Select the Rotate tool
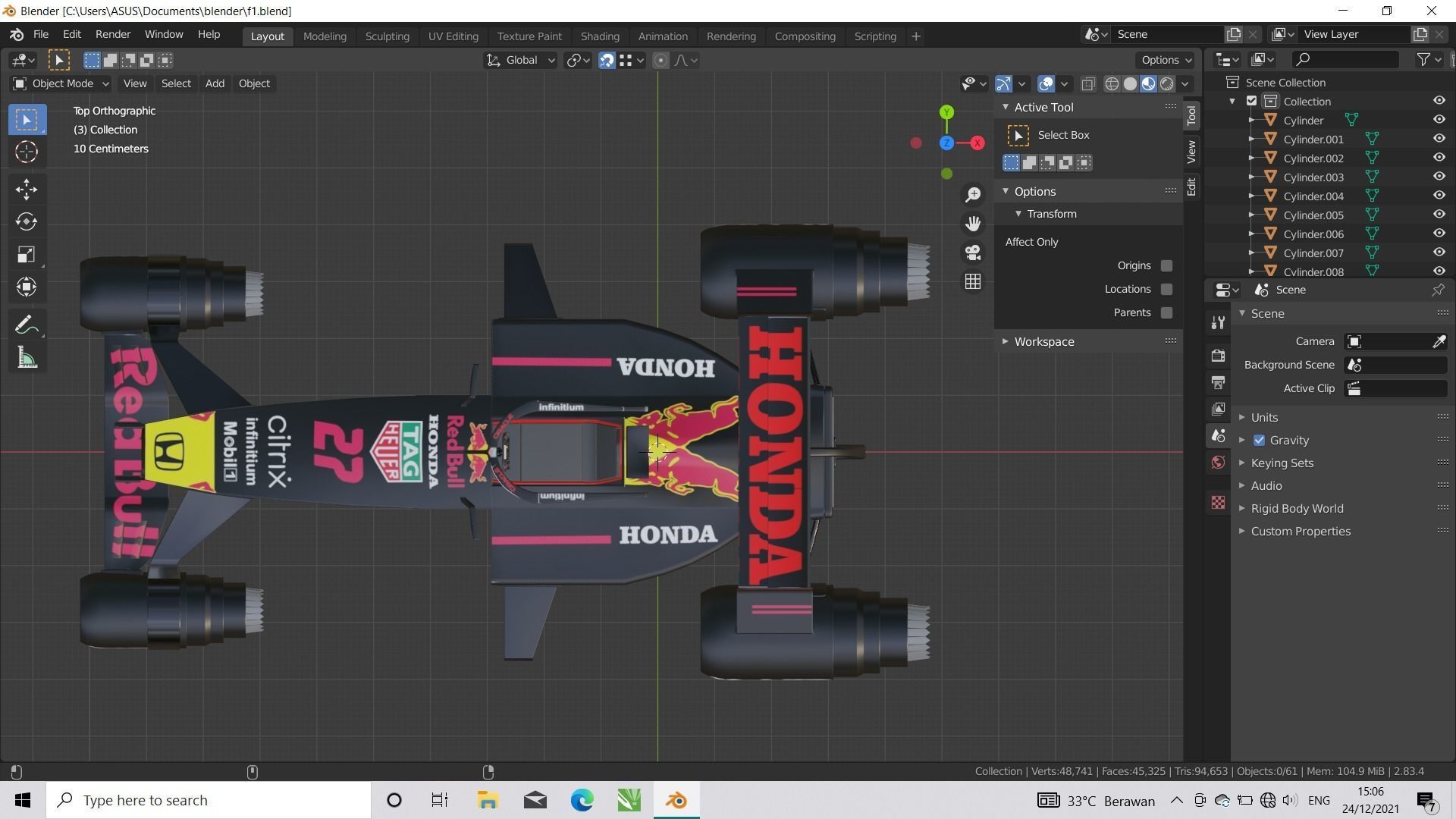 coord(27,221)
